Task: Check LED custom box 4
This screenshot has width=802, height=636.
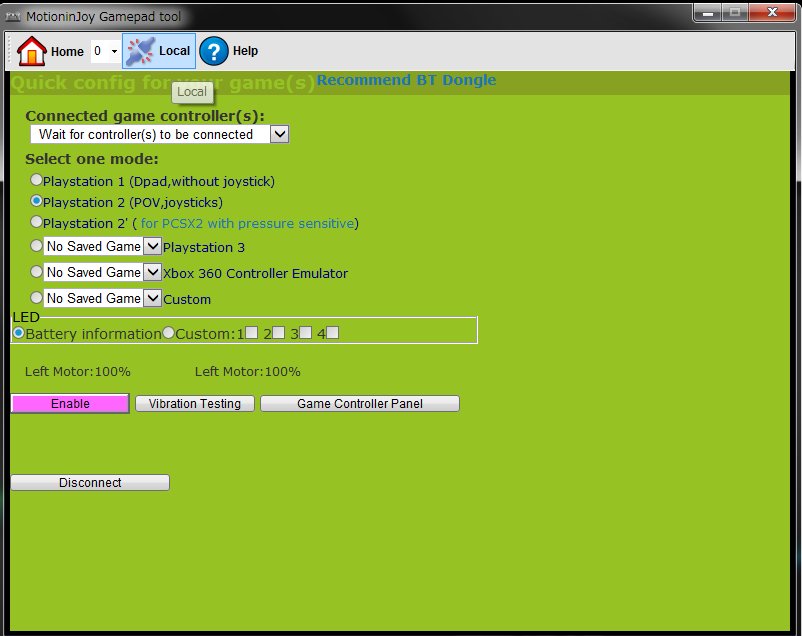Action: (x=332, y=333)
